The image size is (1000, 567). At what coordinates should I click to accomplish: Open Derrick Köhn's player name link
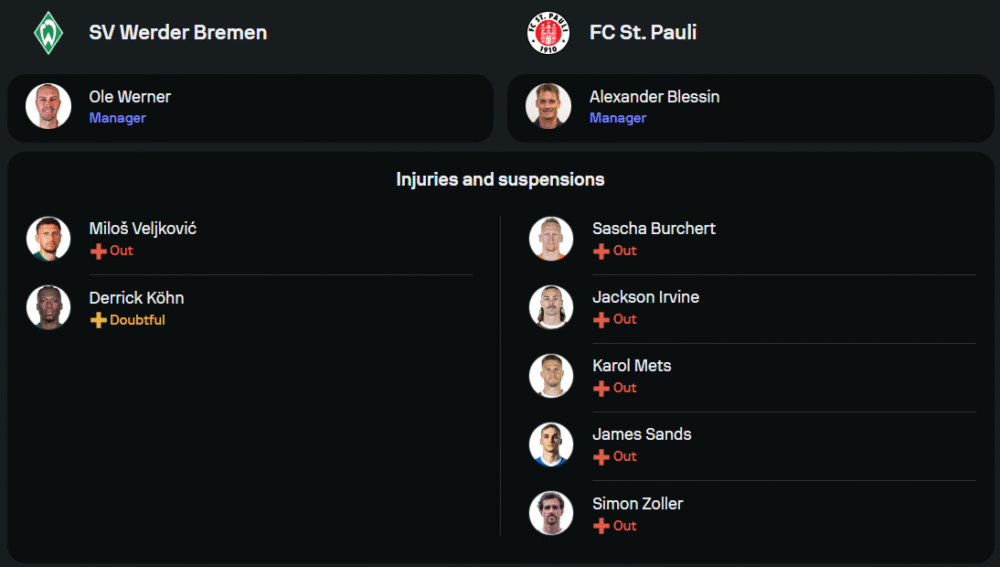pos(136,298)
